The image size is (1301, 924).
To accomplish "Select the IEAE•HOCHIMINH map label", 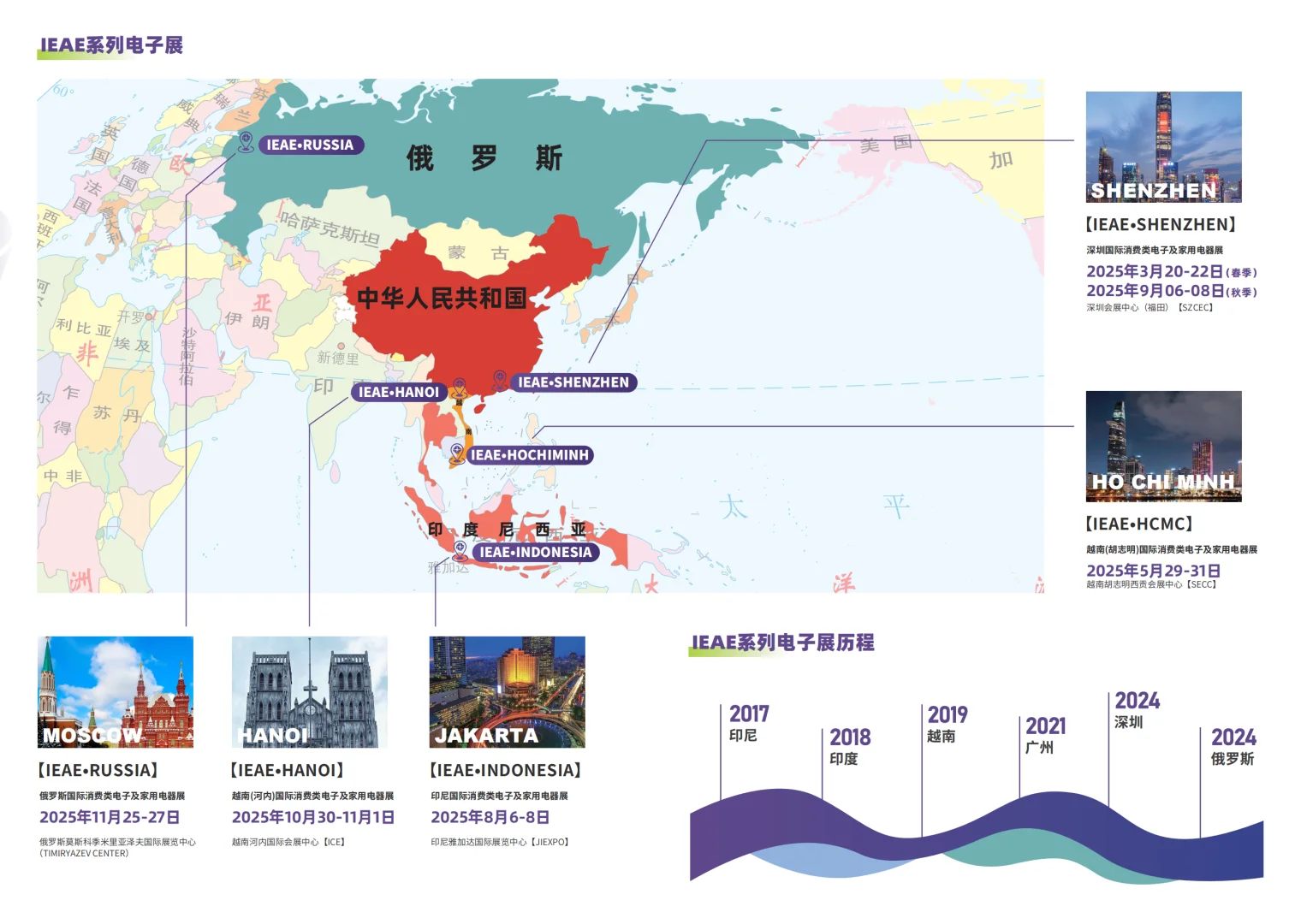I will point(530,455).
